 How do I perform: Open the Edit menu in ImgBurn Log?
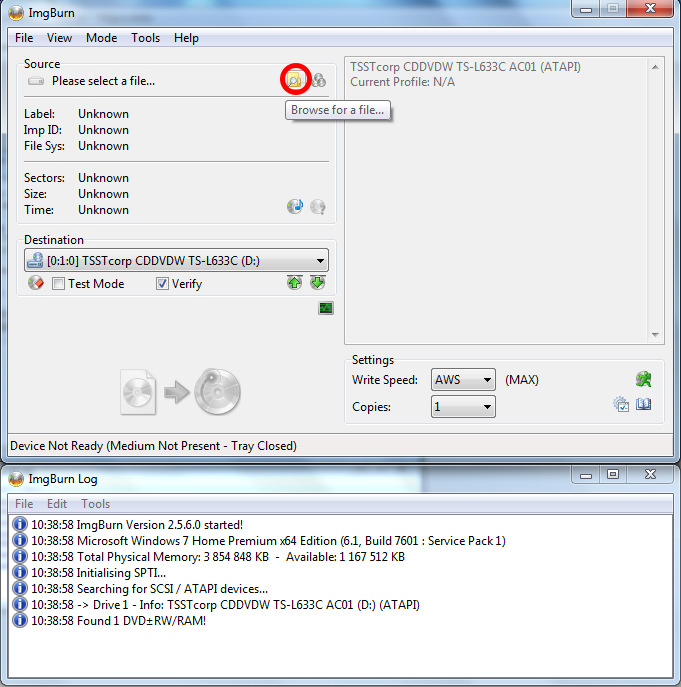tap(57, 504)
